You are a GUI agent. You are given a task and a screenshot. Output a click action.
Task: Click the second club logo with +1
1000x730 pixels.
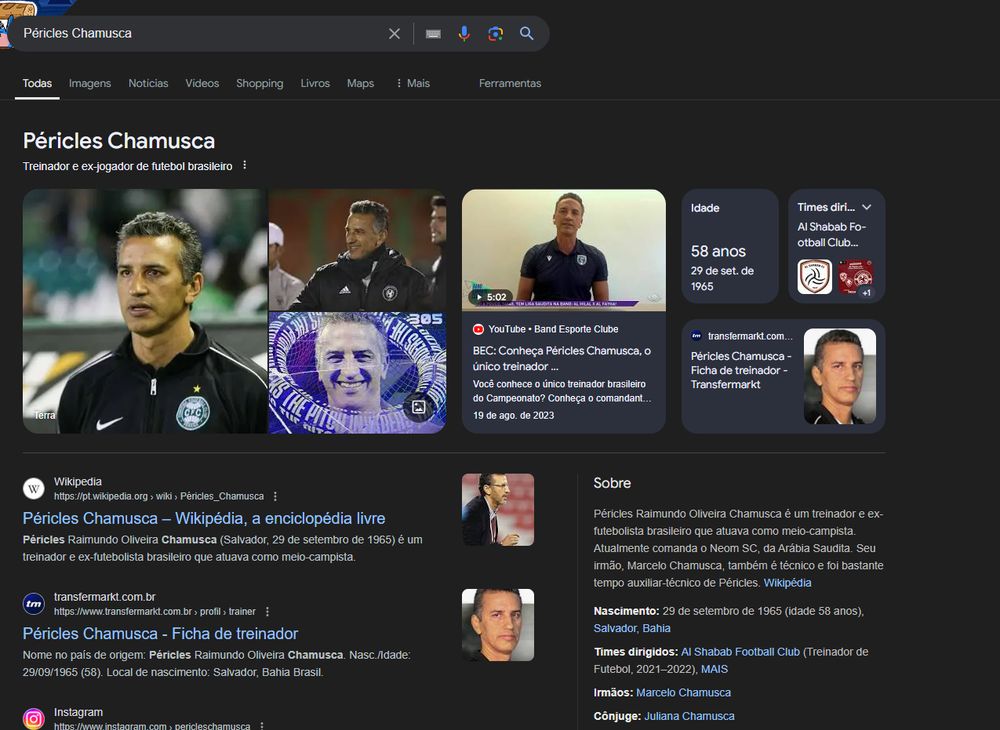click(x=855, y=277)
